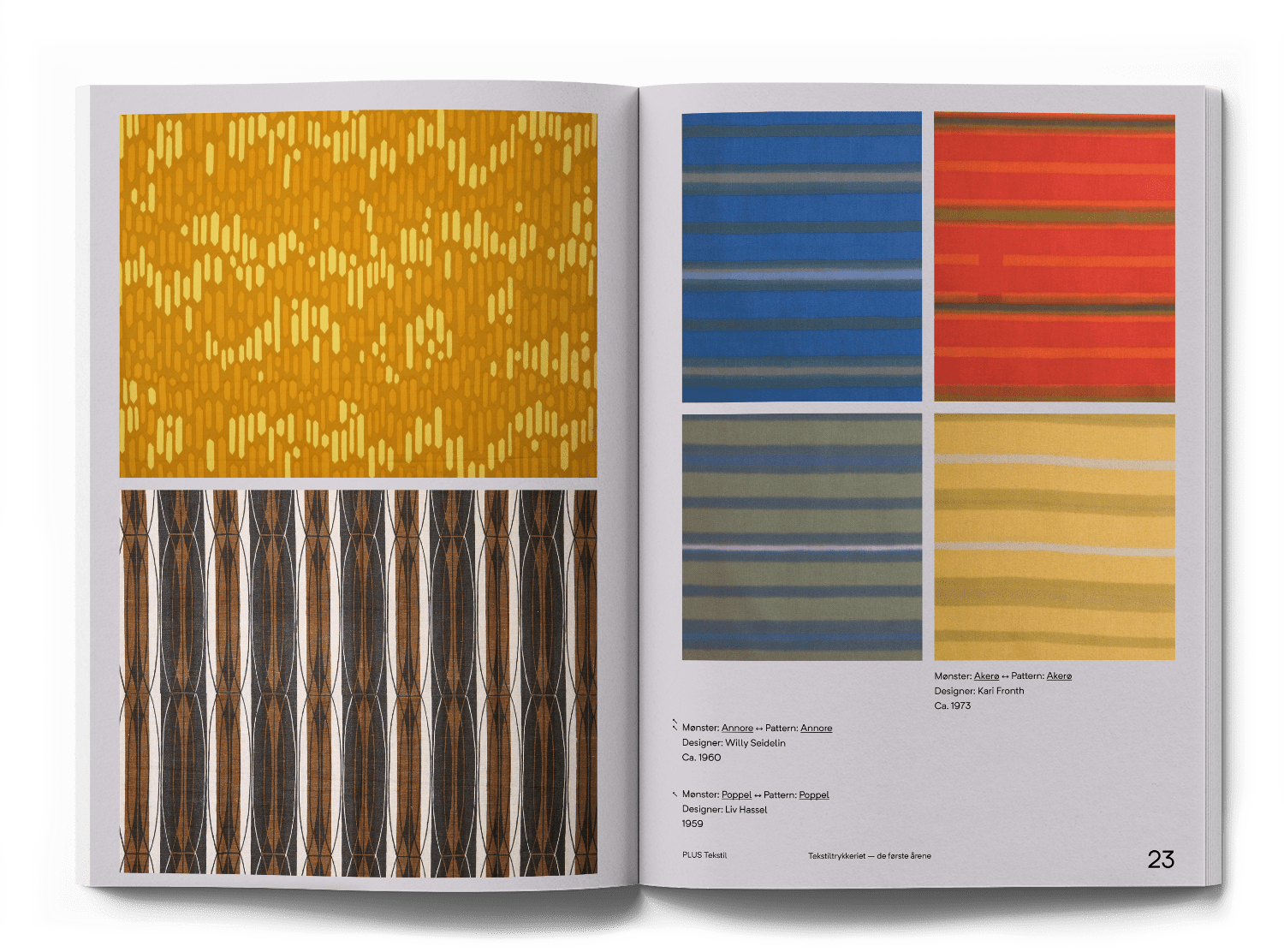
Task: Click the arrow icon beside the Annore caption
Action: pos(675,725)
